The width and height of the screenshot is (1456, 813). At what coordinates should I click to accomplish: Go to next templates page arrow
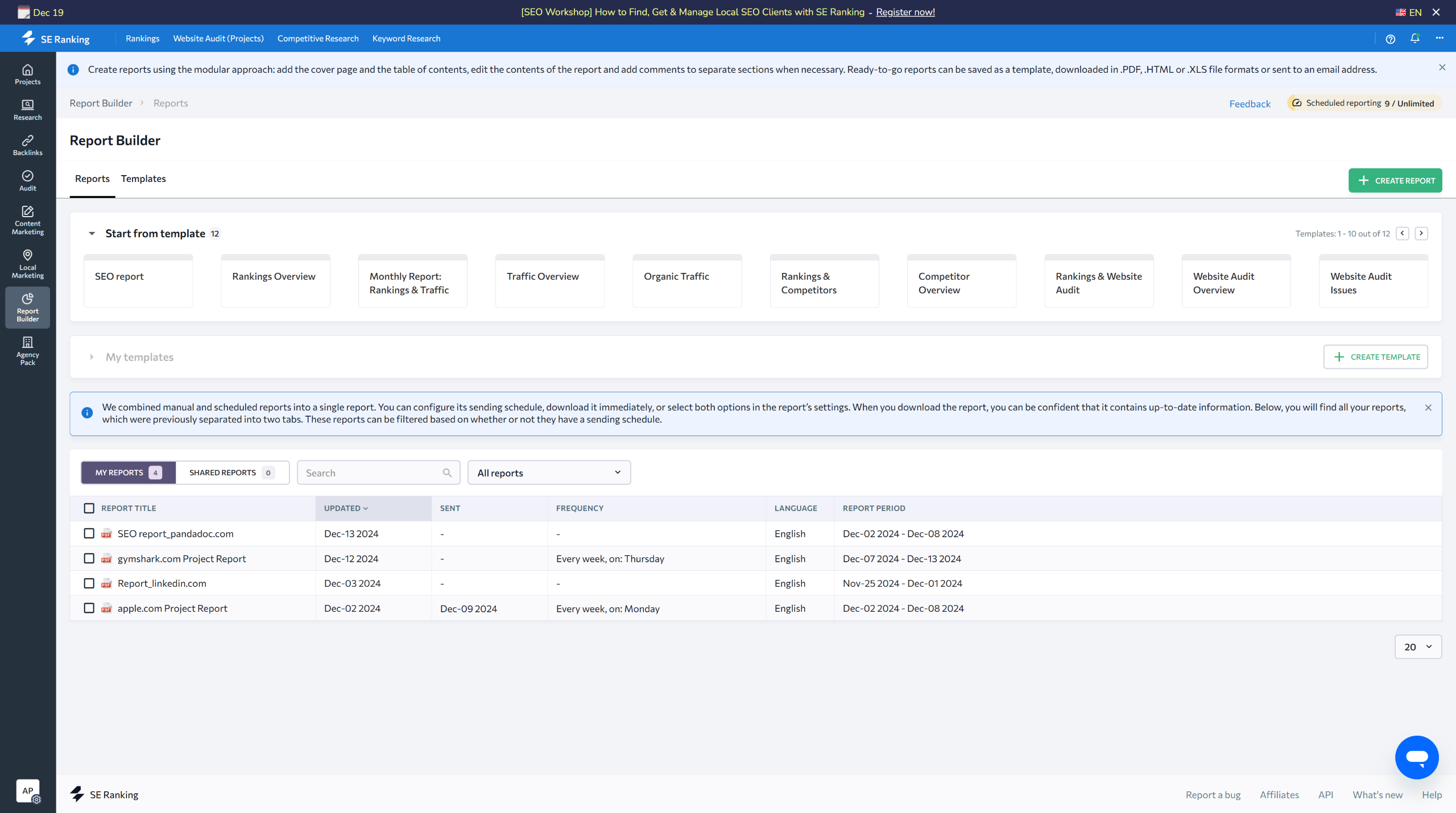coord(1421,233)
